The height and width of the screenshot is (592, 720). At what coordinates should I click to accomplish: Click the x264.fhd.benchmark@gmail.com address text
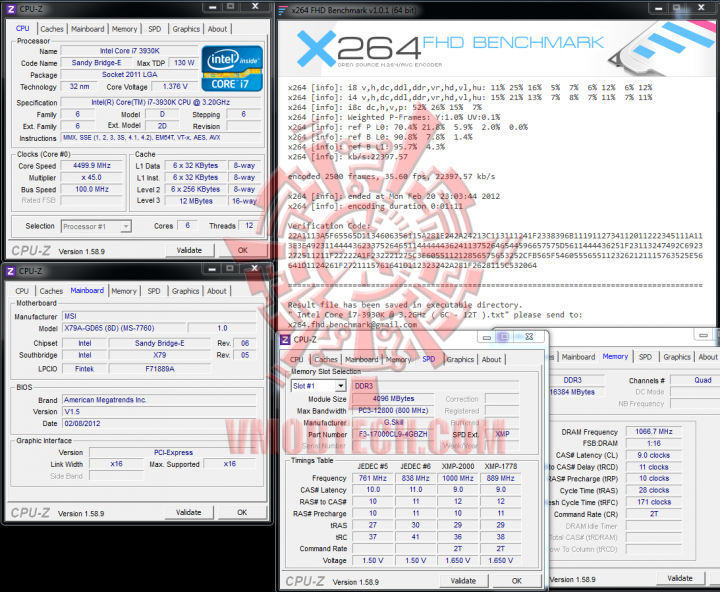[352, 325]
